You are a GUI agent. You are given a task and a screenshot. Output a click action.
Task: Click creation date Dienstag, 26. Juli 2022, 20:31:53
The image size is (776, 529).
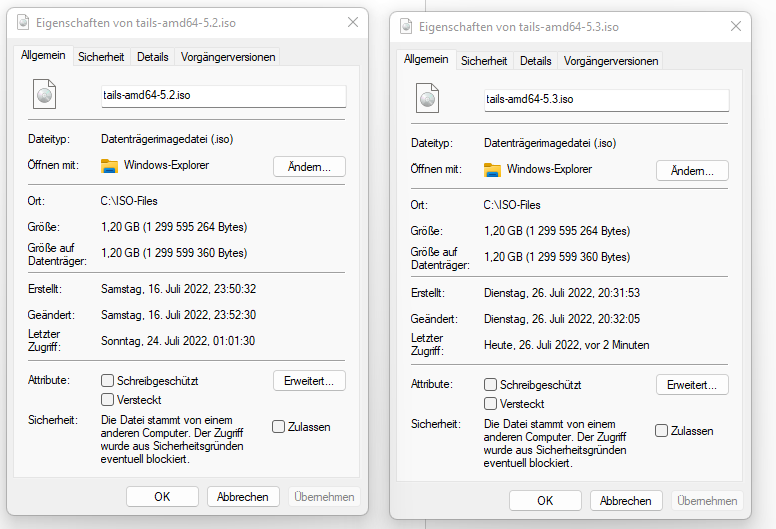coord(562,293)
